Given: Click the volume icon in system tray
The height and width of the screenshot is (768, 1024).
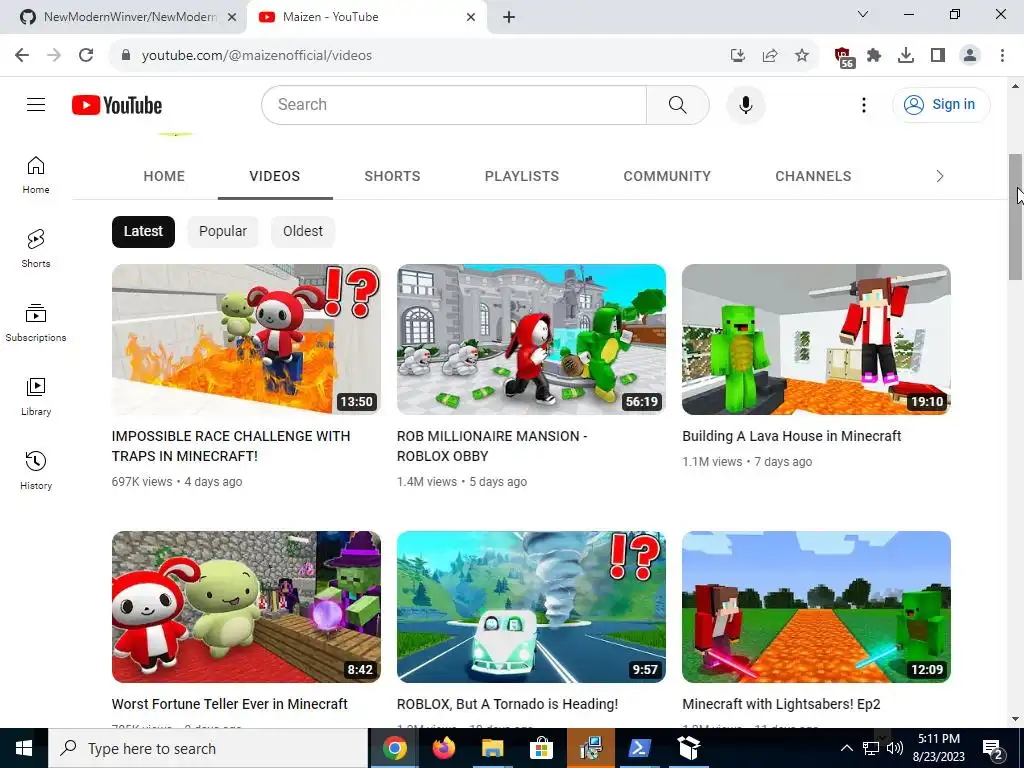Looking at the screenshot, I should [895, 748].
